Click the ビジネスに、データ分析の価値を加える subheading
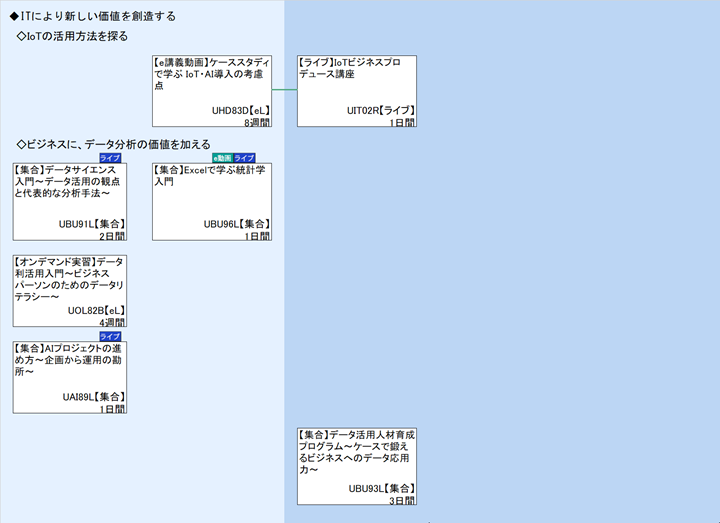 coord(114,144)
